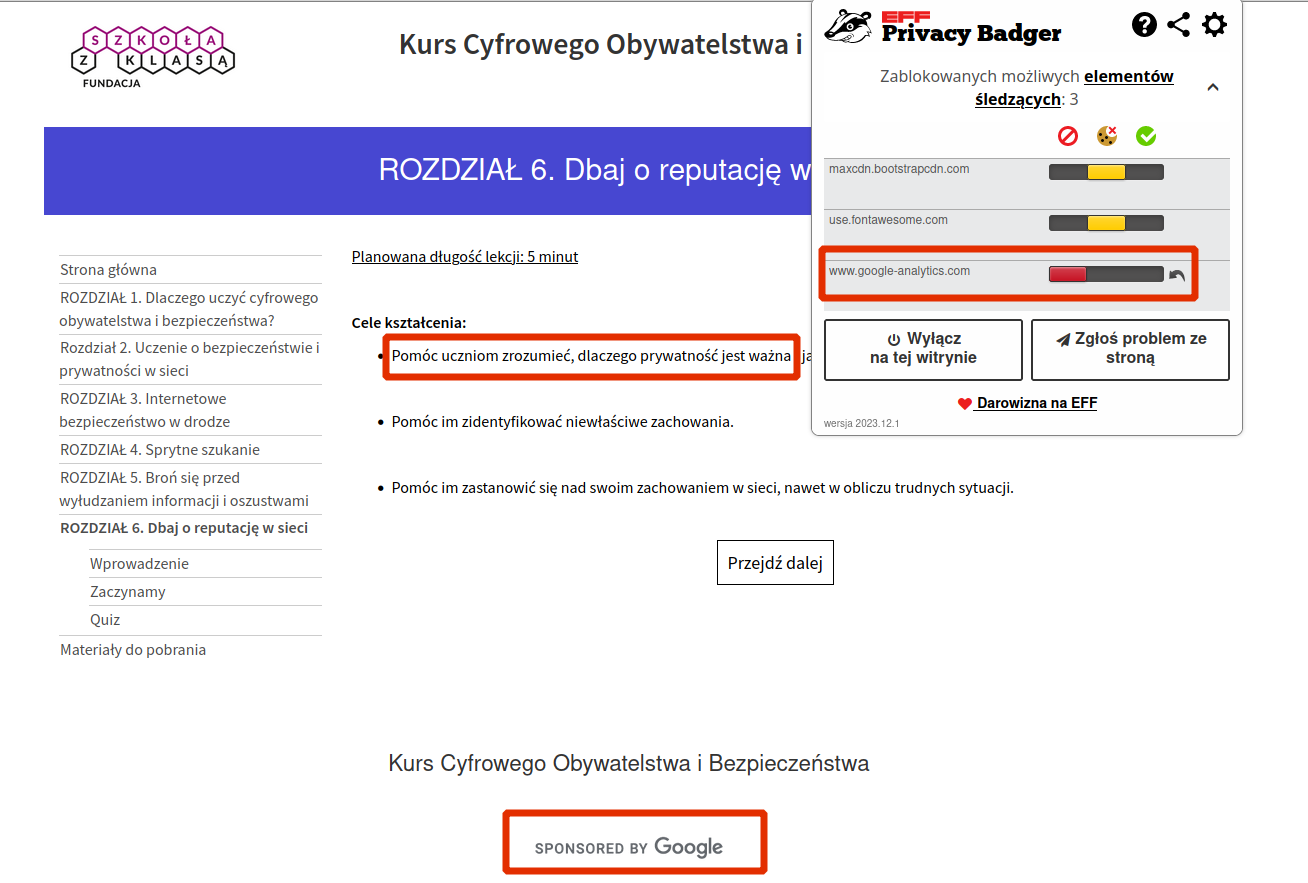Image resolution: width=1308 pixels, height=883 pixels.
Task: Disable Privacy Badger on this site
Action: click(x=923, y=349)
